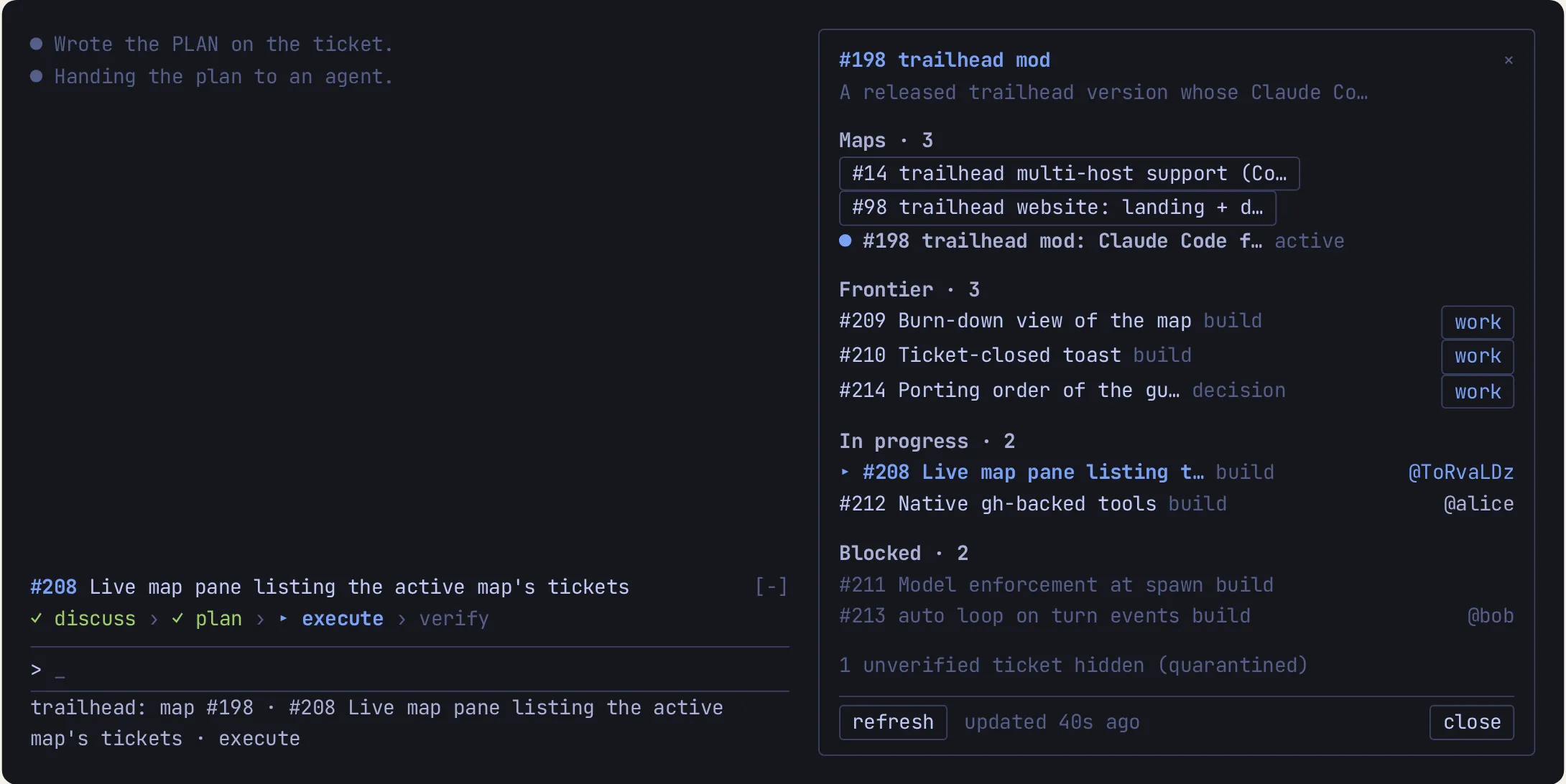
Task: Open in-progress ticket #212 Native gh-backed tools
Action: (x=1033, y=504)
